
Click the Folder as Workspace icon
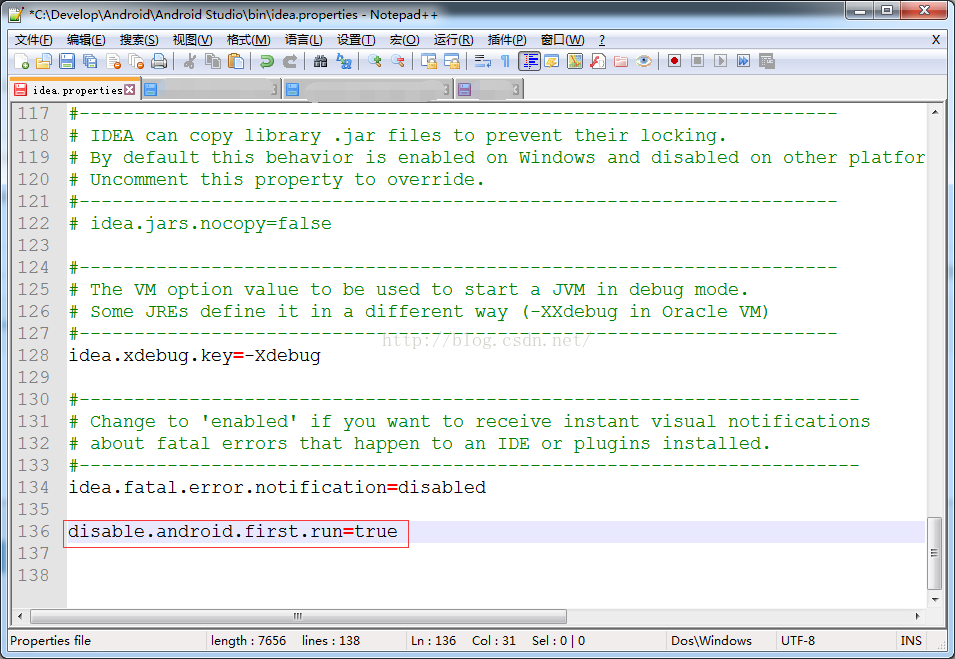(621, 62)
